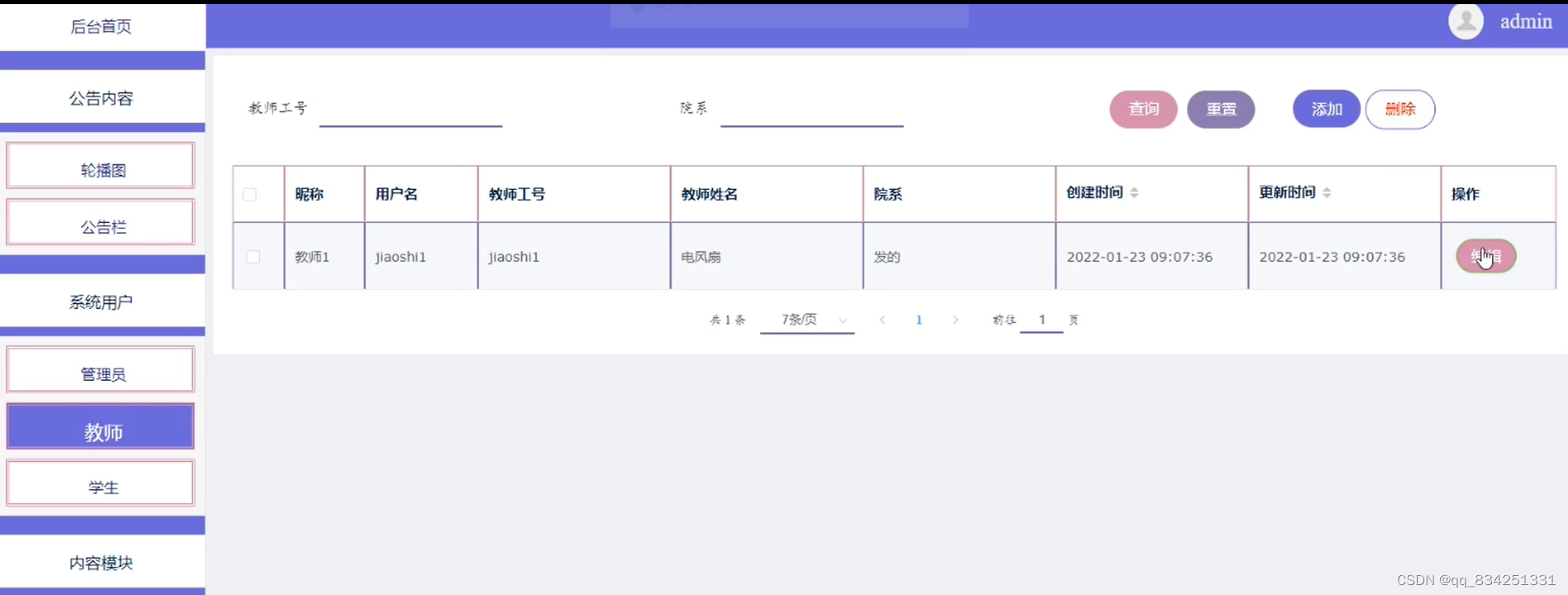Expand the 系统用户 menu section
1568x595 pixels.
pos(102,302)
